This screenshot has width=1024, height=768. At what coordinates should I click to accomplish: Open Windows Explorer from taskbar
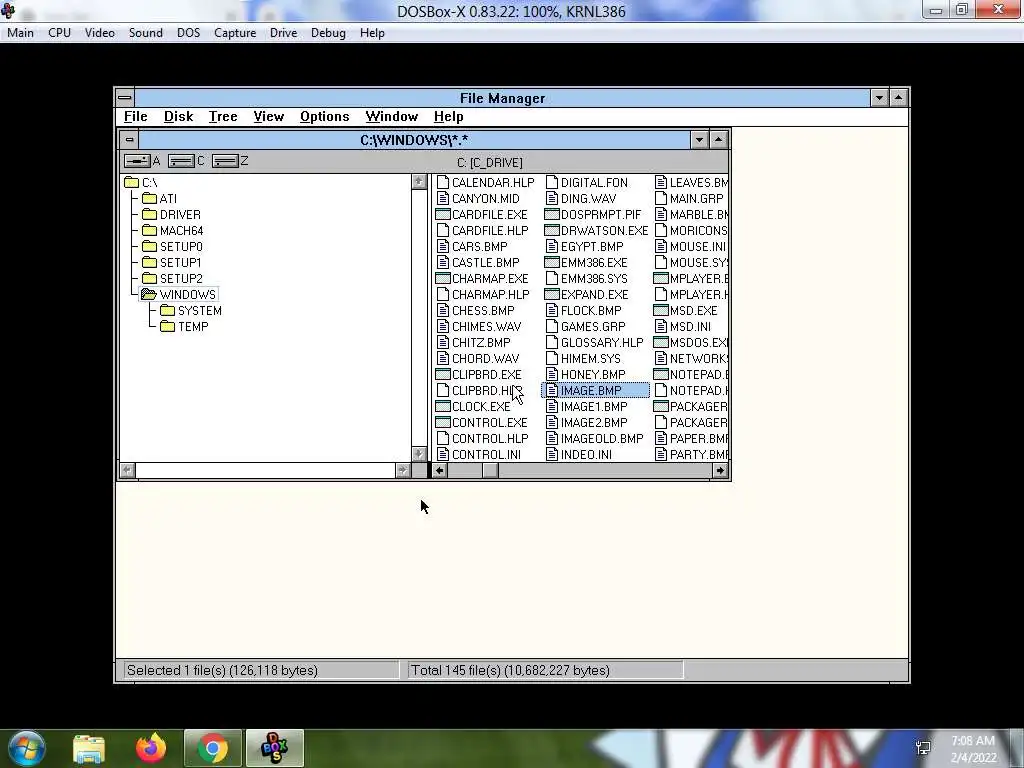pyautogui.click(x=89, y=748)
